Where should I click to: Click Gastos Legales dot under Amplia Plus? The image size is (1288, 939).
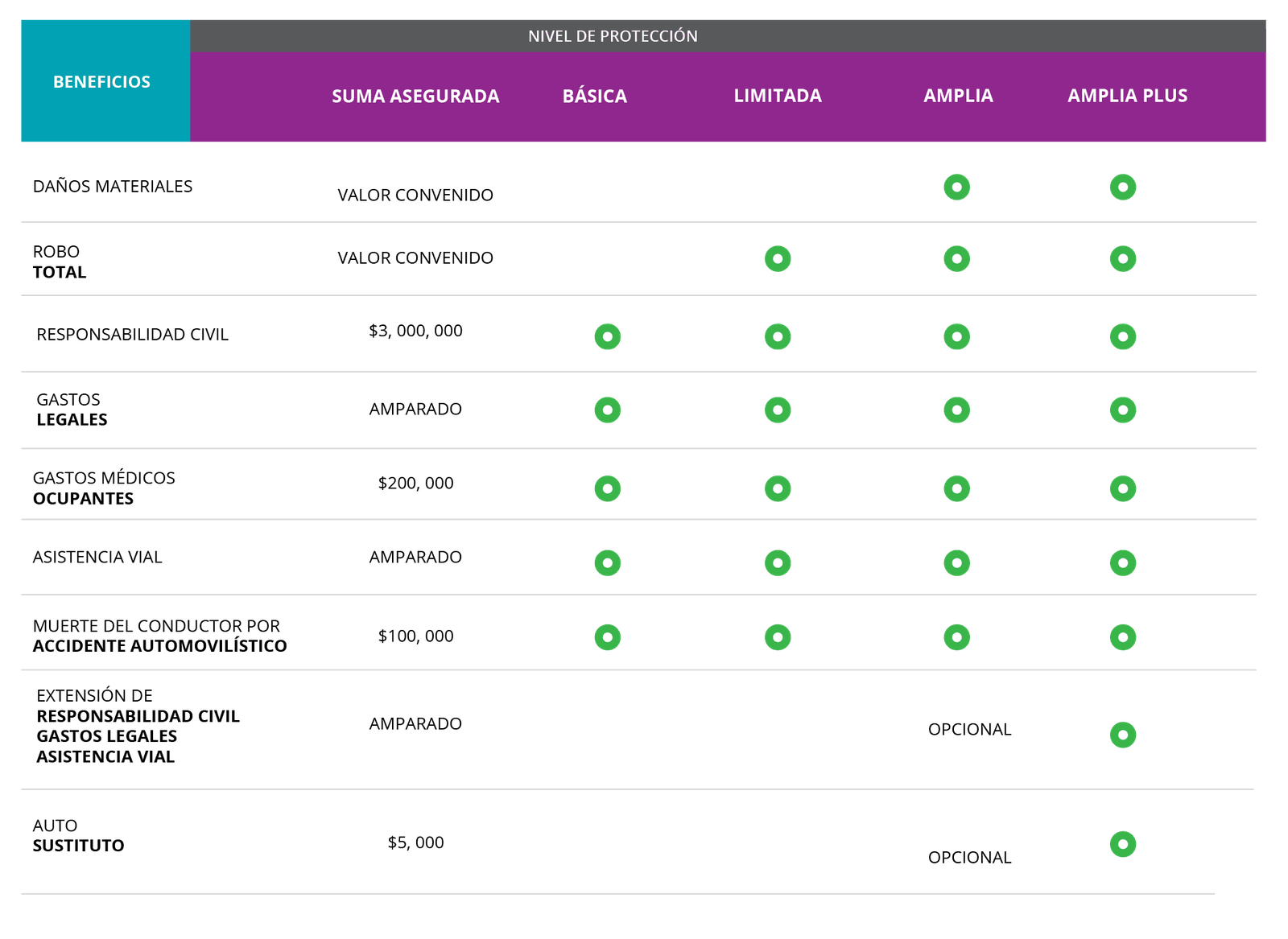click(x=1122, y=410)
